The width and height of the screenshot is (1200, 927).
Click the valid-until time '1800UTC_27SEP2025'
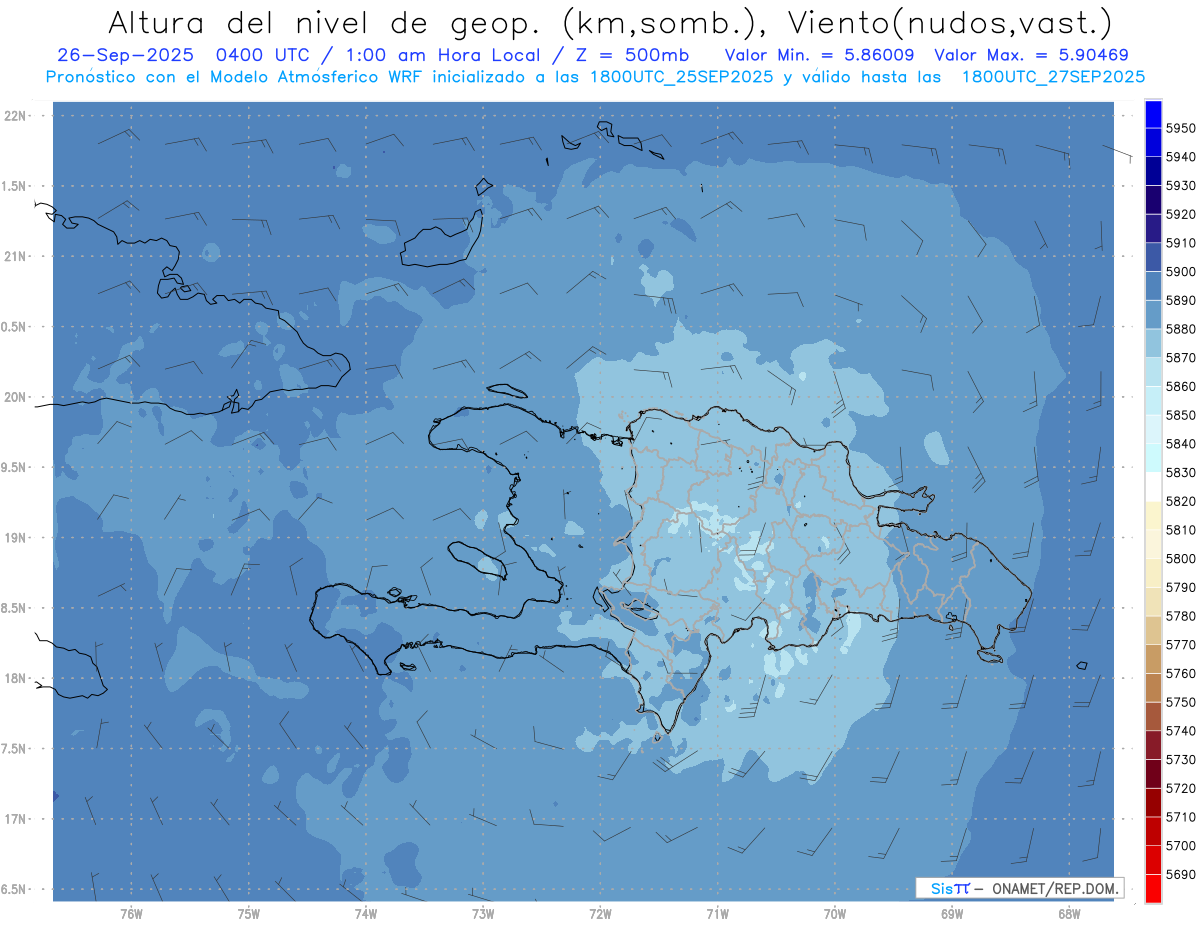point(1053,76)
